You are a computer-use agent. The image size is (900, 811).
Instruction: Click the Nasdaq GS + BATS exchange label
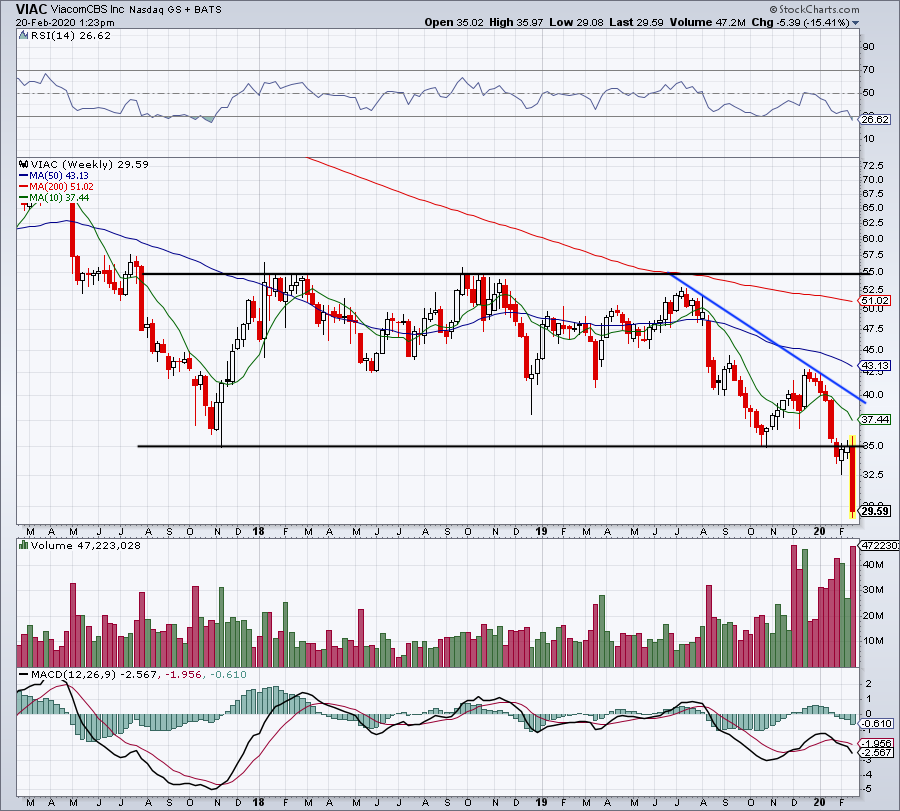(175, 10)
